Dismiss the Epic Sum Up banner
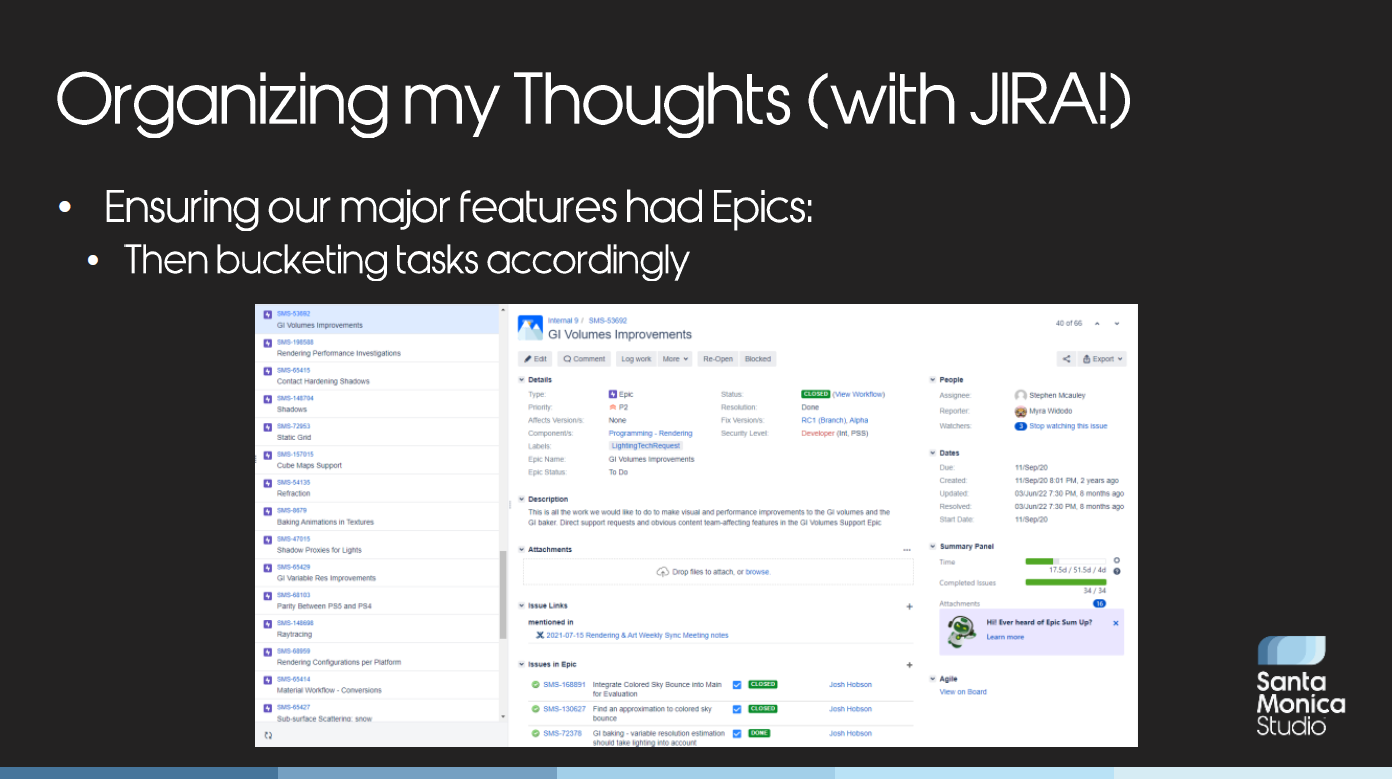This screenshot has width=1392, height=779. (1116, 623)
